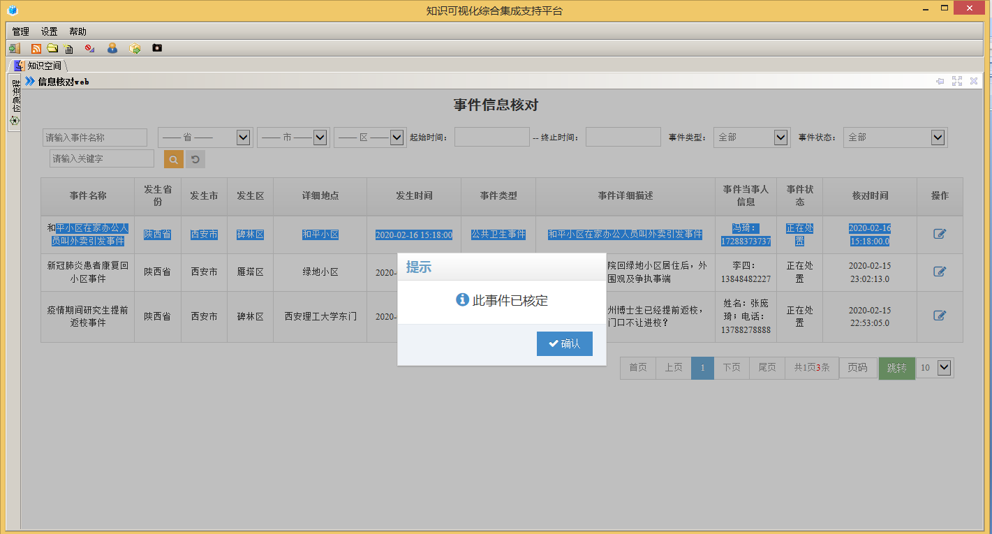Click 2020-02-15 23:02:13.0 verification time cell
Screen dimensions: 992x534
870,272
